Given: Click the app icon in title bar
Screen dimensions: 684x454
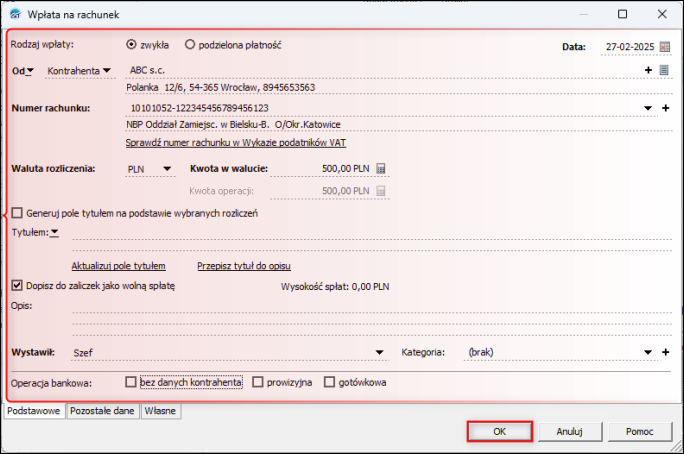Looking at the screenshot, I should click(15, 14).
